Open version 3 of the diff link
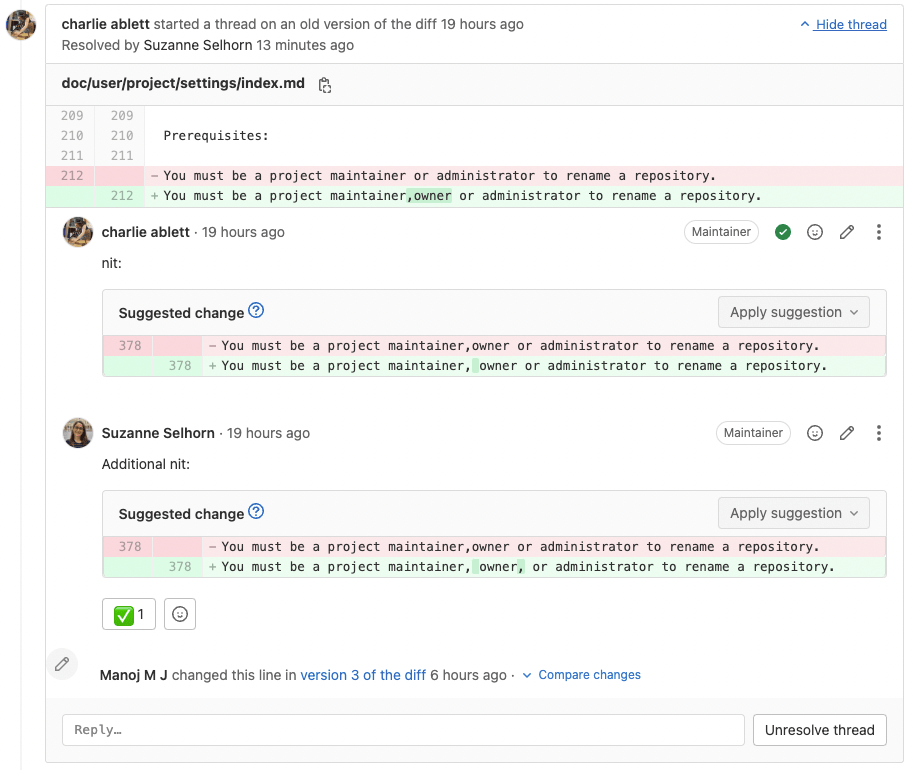The width and height of the screenshot is (919, 770). pyautogui.click(x=363, y=675)
